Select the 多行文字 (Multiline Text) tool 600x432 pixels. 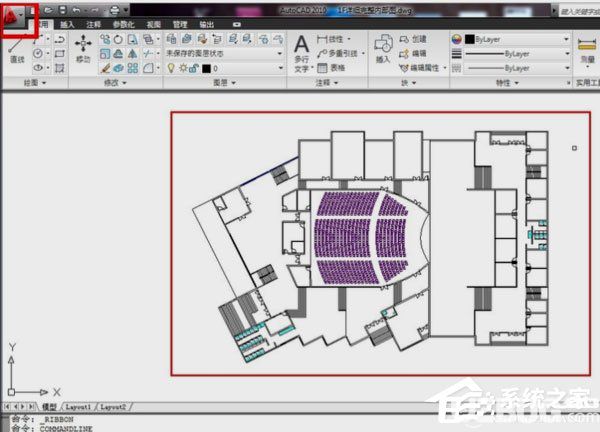[302, 53]
